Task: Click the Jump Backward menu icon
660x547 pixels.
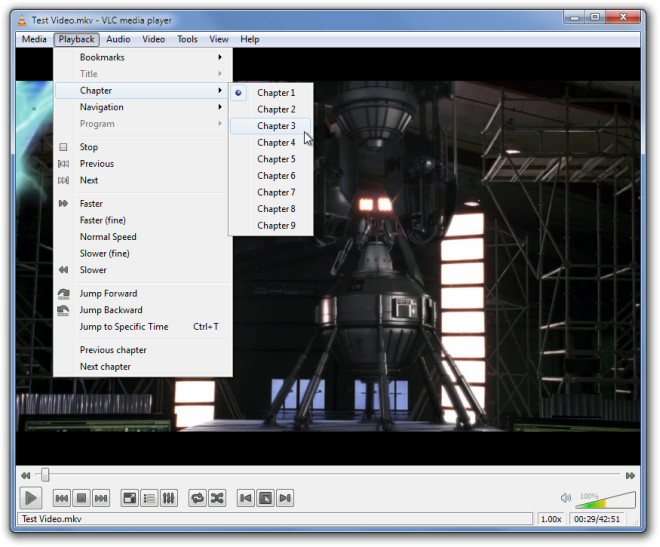Action: click(x=63, y=310)
